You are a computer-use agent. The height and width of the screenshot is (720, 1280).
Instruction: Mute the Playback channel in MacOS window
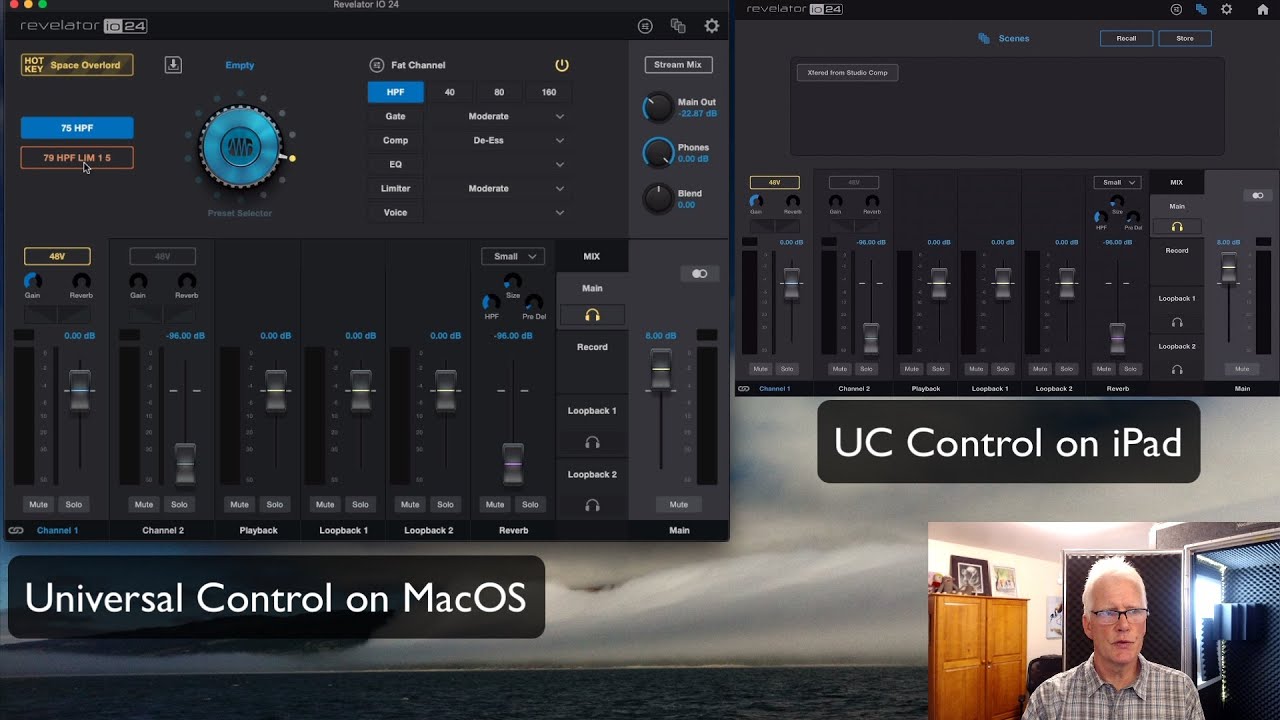[x=239, y=504]
